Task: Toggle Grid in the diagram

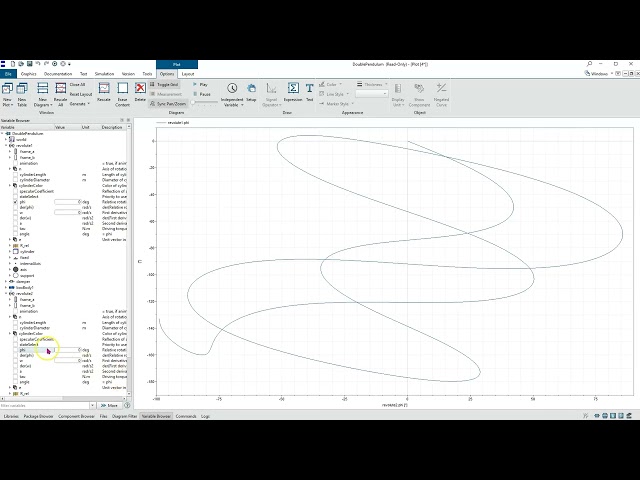Action: 164,84
